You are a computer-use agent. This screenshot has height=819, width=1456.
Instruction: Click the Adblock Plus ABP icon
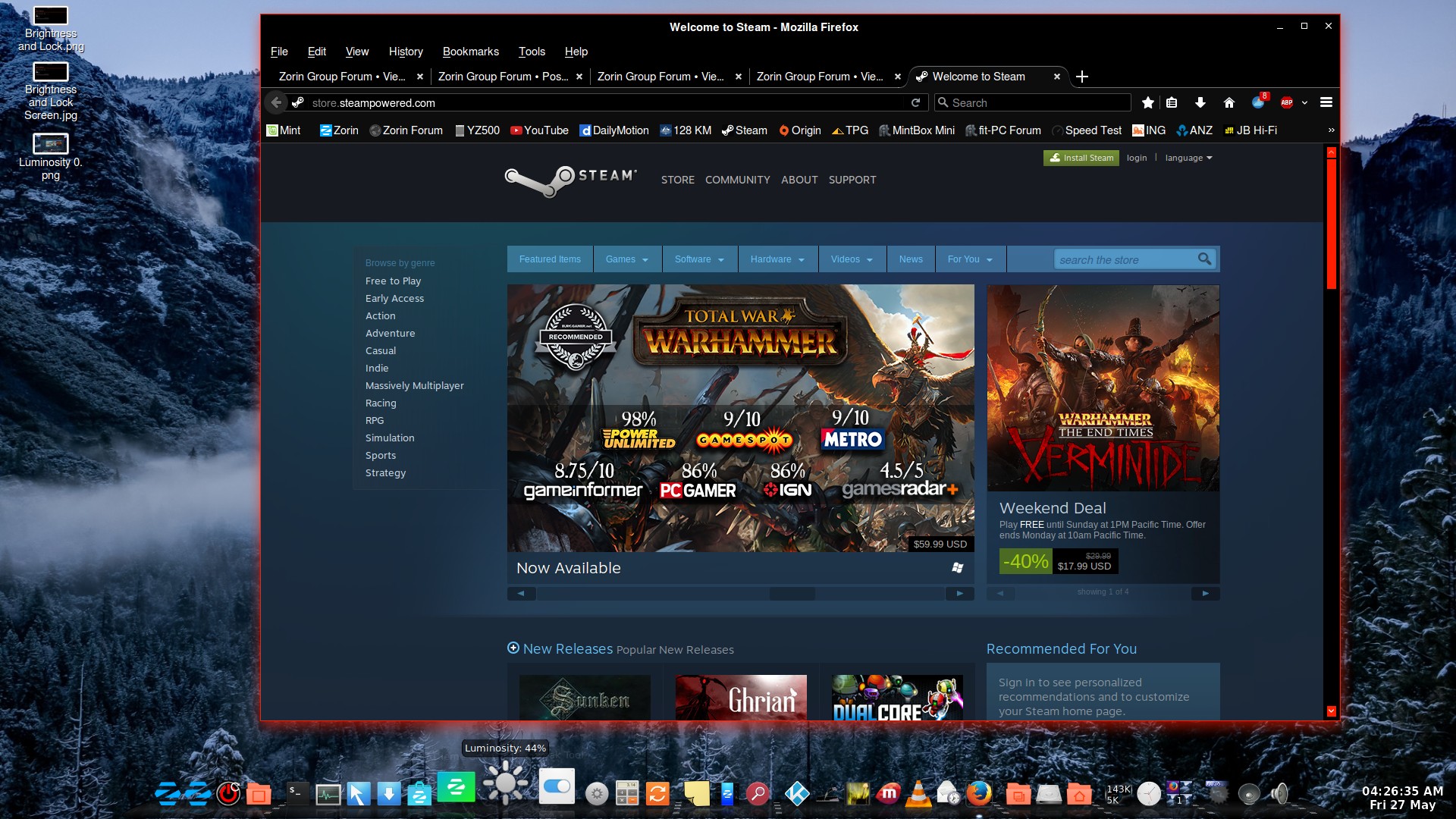[1287, 102]
